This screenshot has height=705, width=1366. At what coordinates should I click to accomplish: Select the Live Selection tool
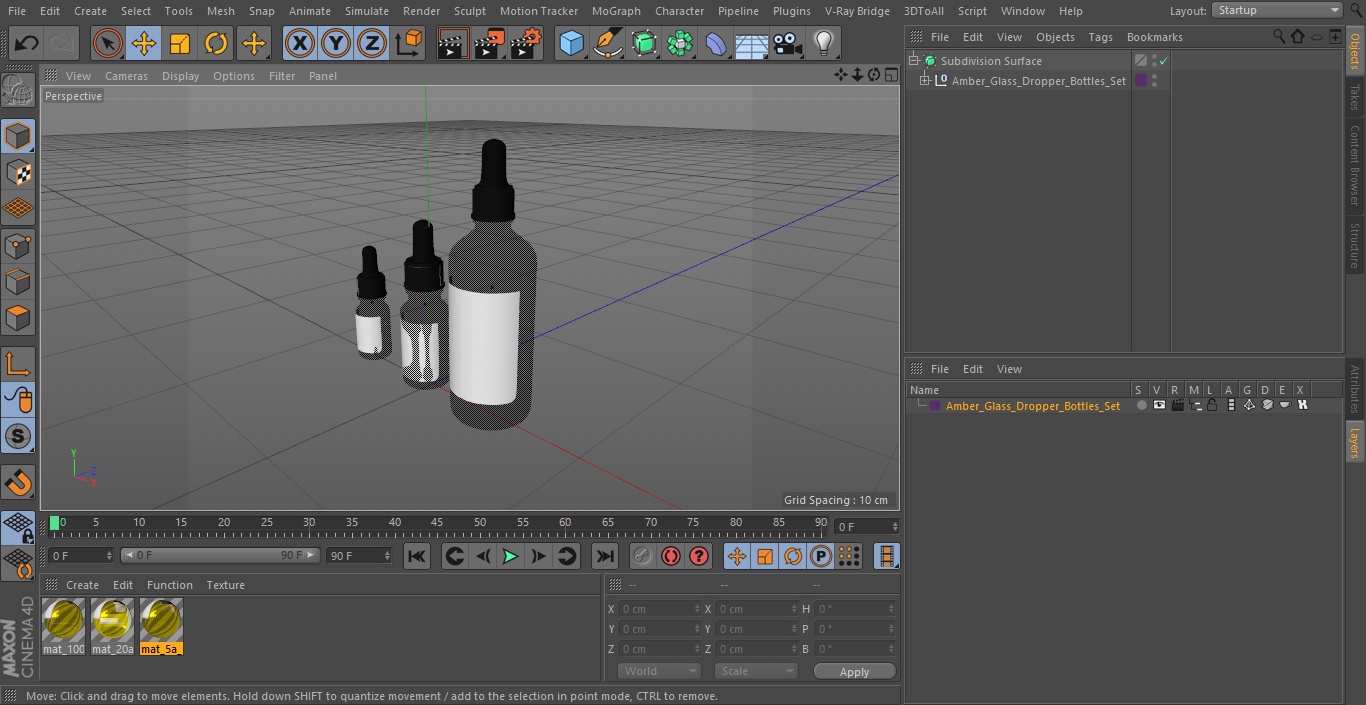pyautogui.click(x=108, y=44)
